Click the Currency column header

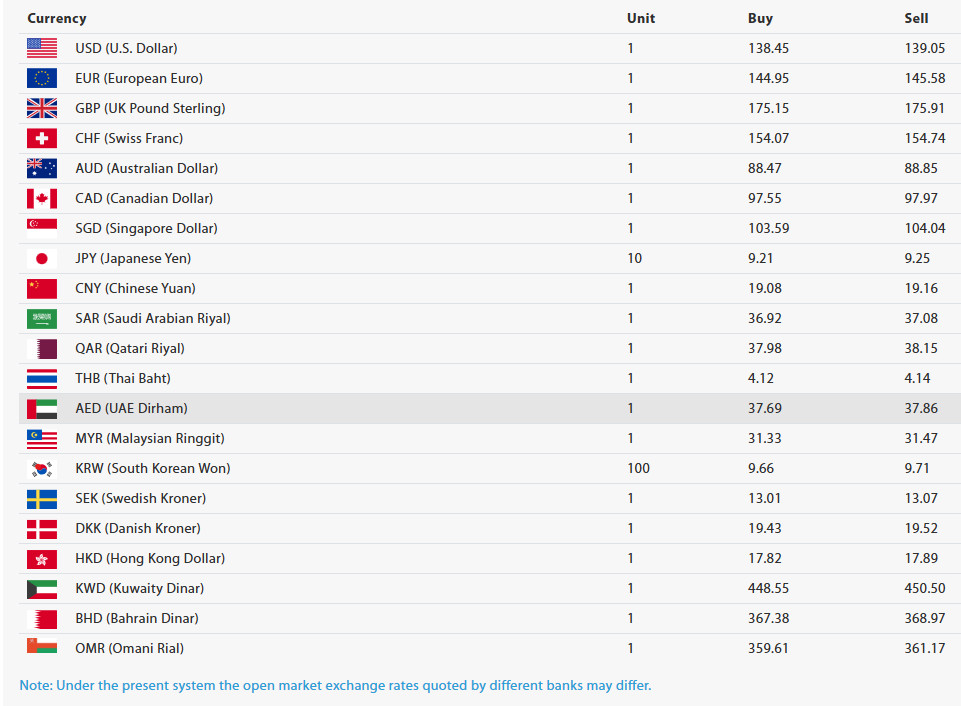pos(56,18)
